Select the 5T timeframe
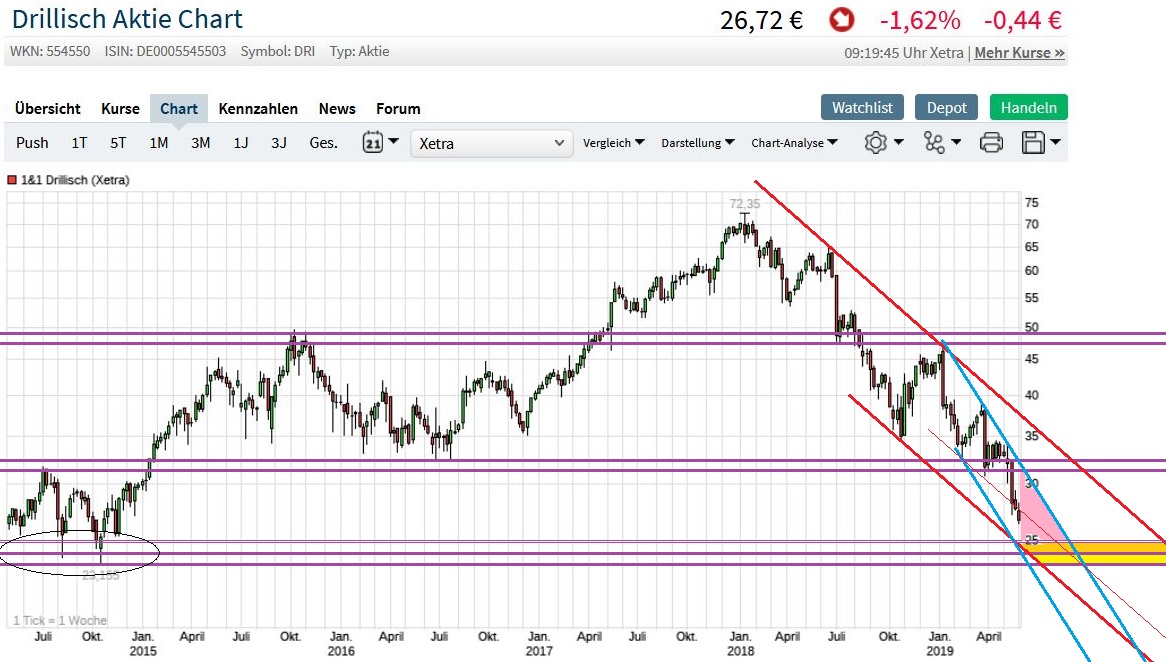 coord(118,143)
